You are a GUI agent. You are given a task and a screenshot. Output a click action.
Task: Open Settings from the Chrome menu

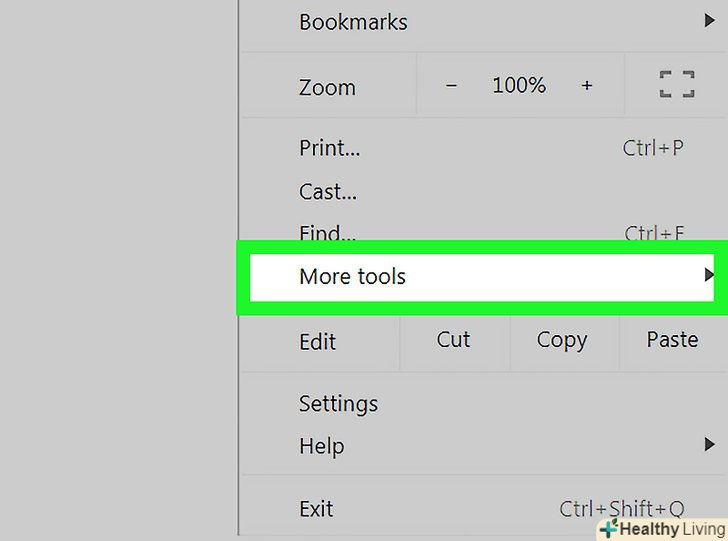click(x=338, y=404)
